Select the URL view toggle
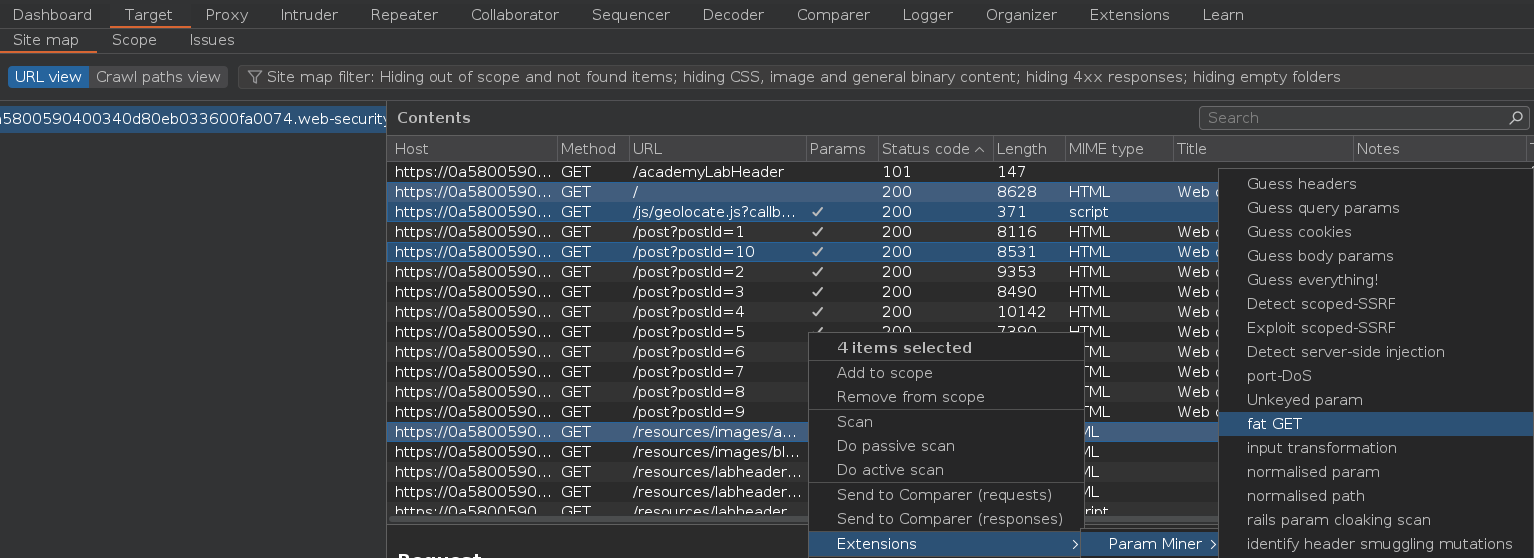Viewport: 1534px width, 558px height. tap(48, 77)
